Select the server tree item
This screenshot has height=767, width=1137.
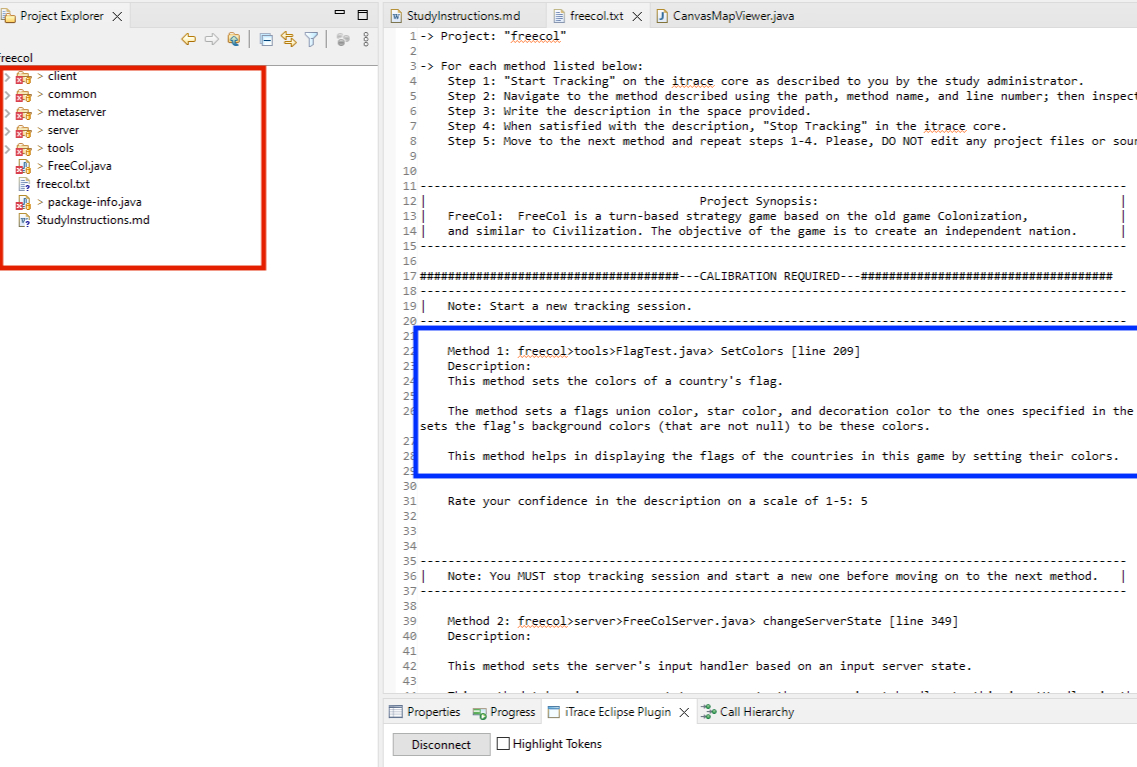pos(63,130)
